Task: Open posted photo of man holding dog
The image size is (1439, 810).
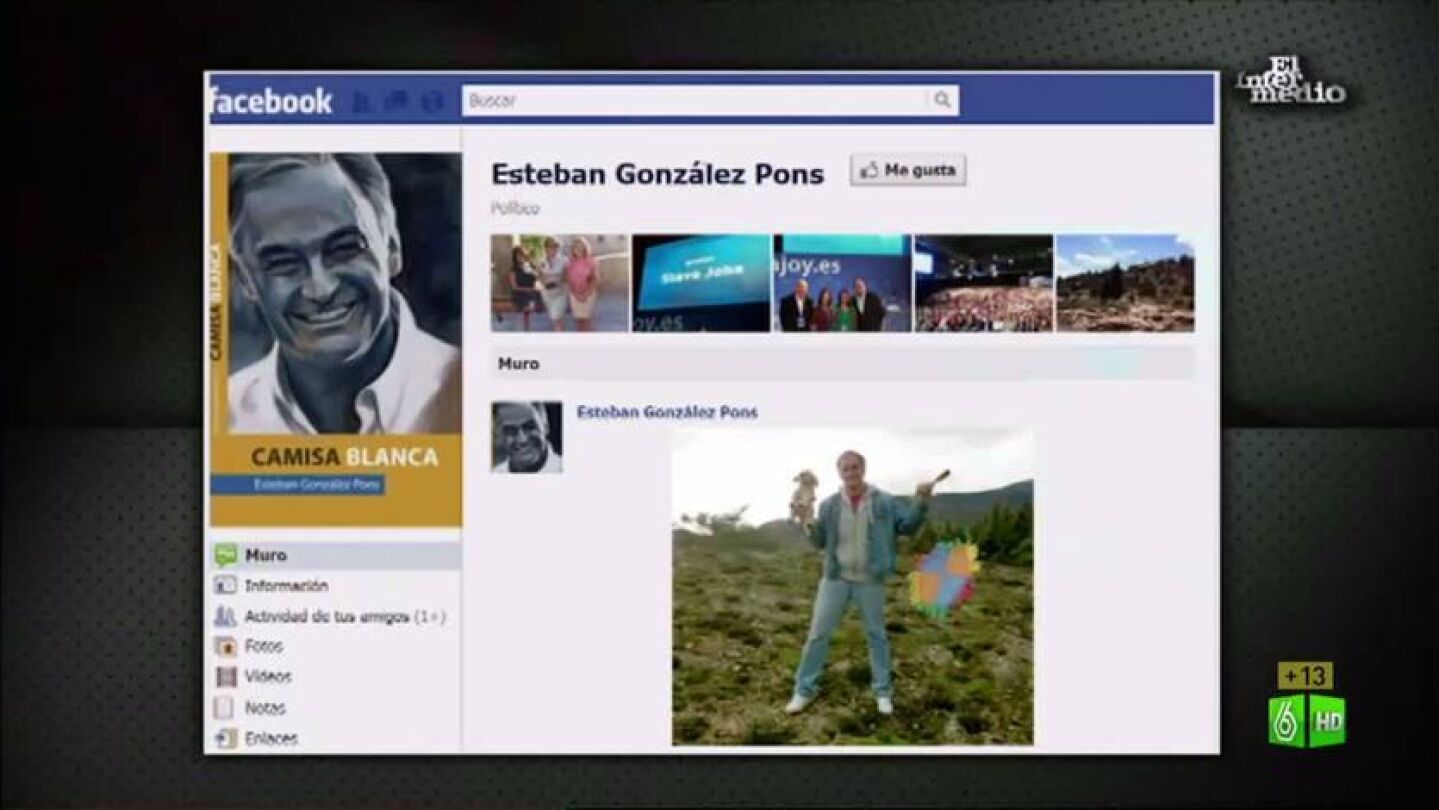Action: pyautogui.click(x=853, y=588)
